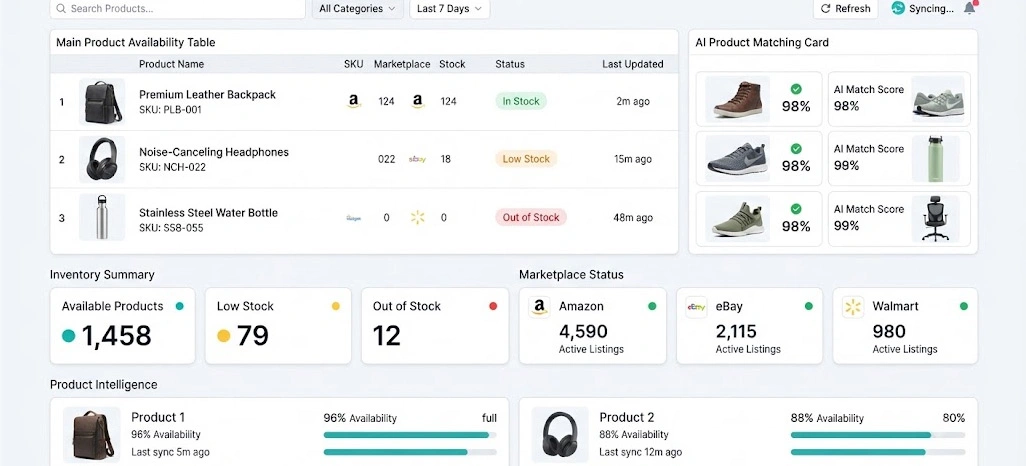Click Walmart spark icon in water bottle row
This screenshot has width=1026, height=466.
[x=417, y=217]
